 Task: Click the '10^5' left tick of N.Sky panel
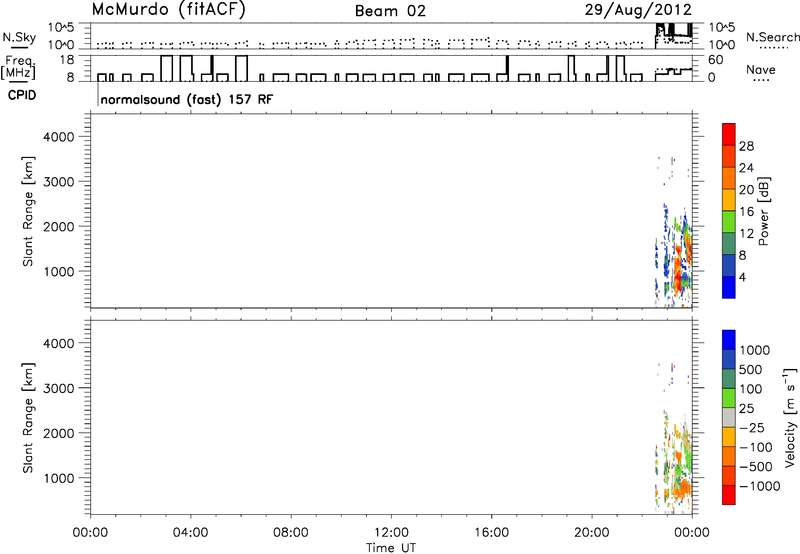tap(61, 28)
